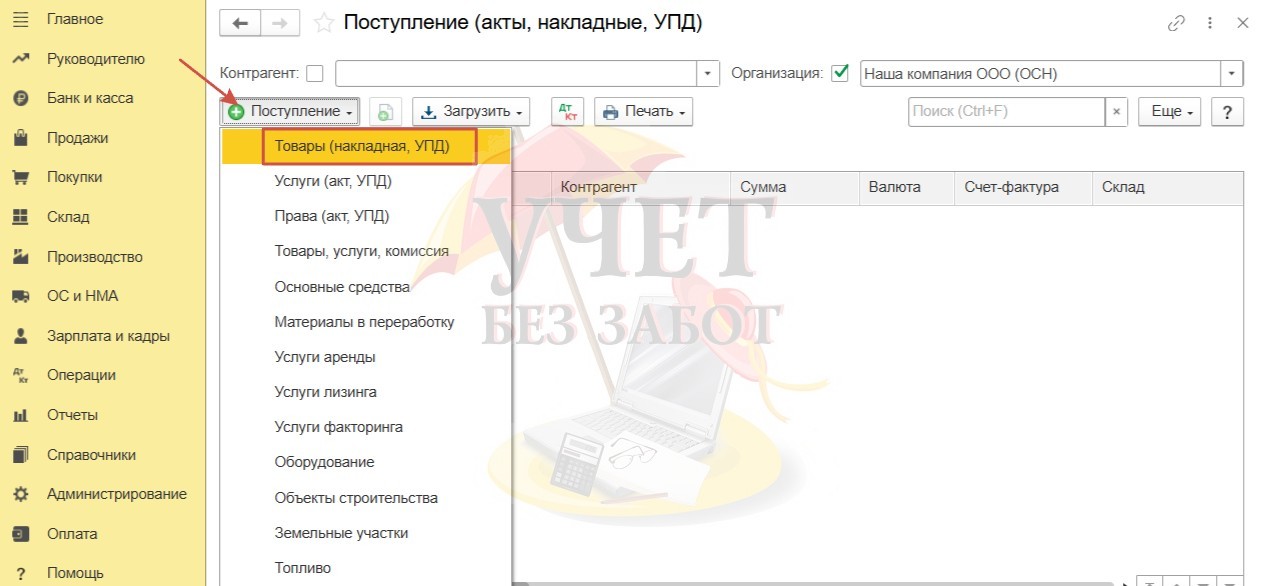
Task: Enable the Контрагент filter checkbox
Action: pos(315,73)
